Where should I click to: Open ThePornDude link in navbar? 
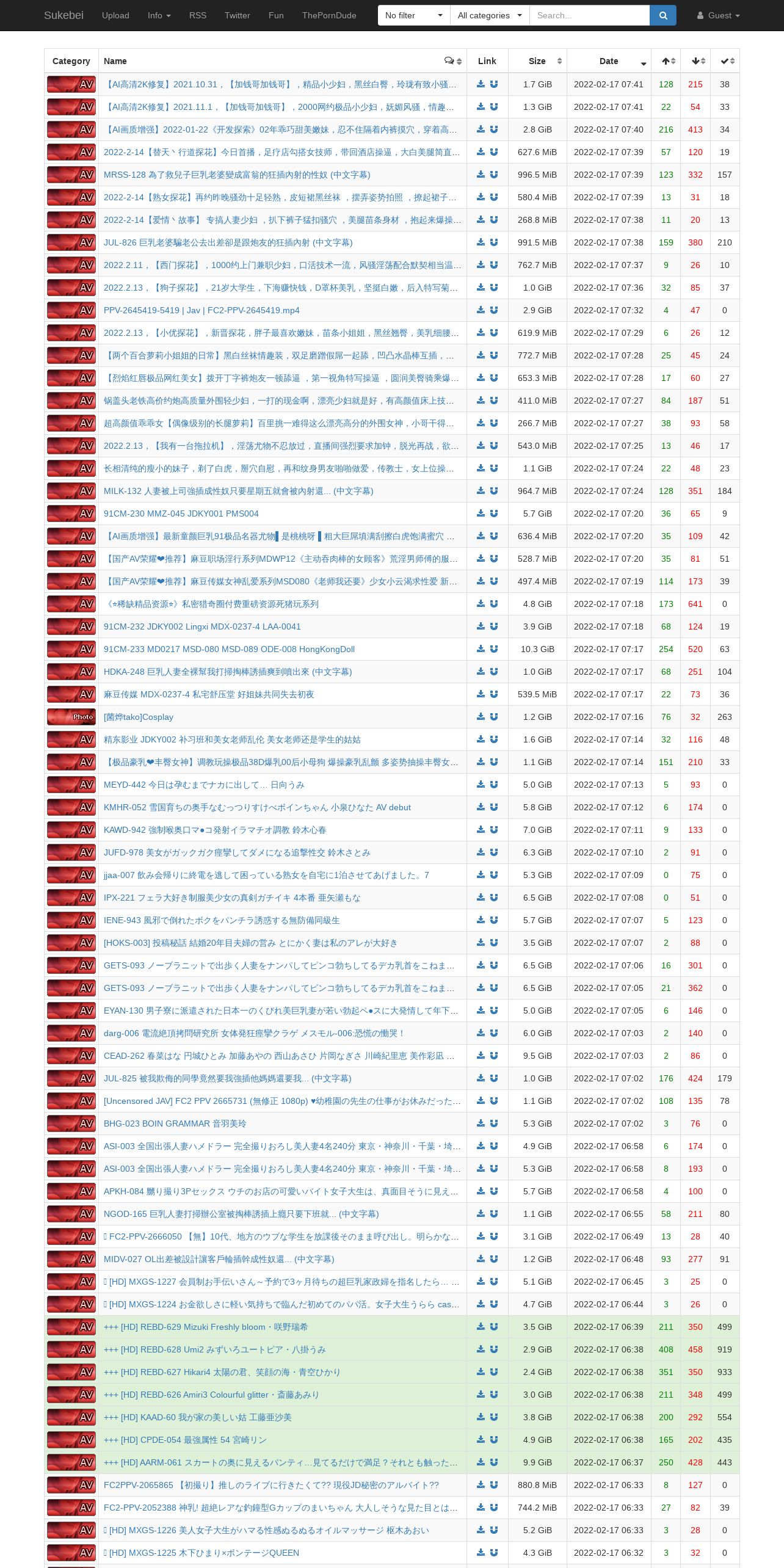(329, 15)
